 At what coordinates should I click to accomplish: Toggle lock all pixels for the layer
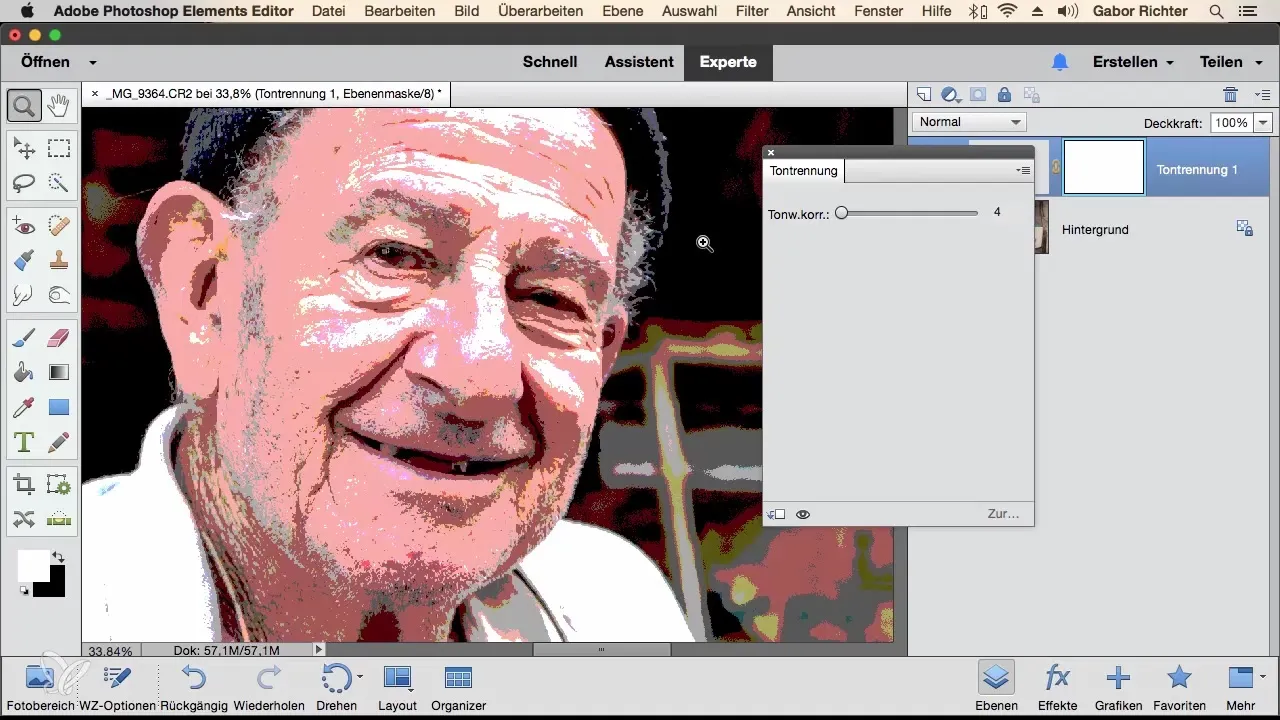point(1004,94)
